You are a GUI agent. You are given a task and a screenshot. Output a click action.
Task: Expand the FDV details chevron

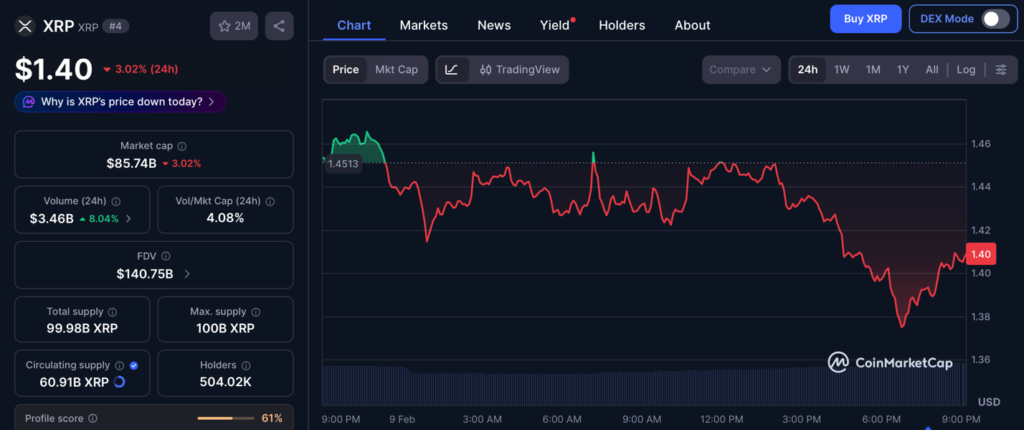coord(187,273)
